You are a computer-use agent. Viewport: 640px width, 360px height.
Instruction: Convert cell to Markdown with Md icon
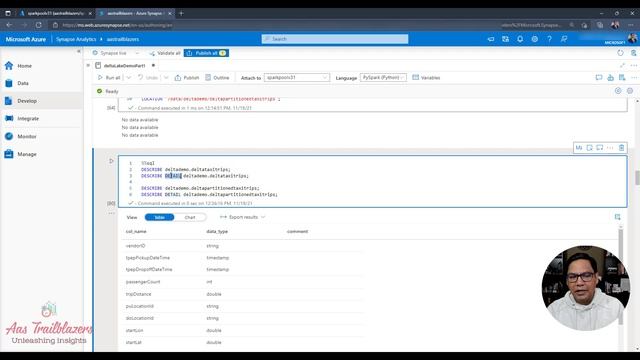(x=578, y=148)
